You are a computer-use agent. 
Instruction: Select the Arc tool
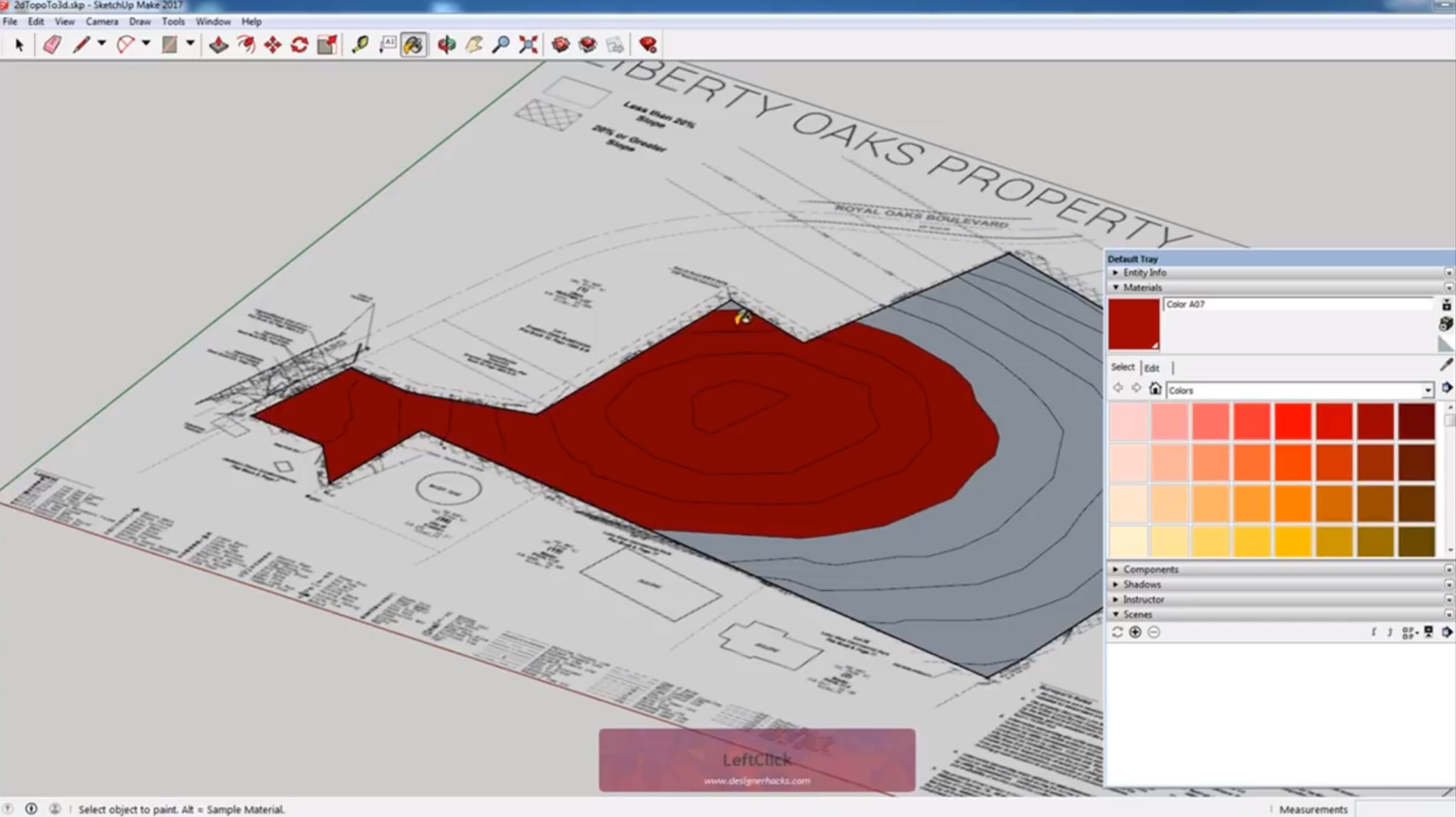tap(125, 45)
